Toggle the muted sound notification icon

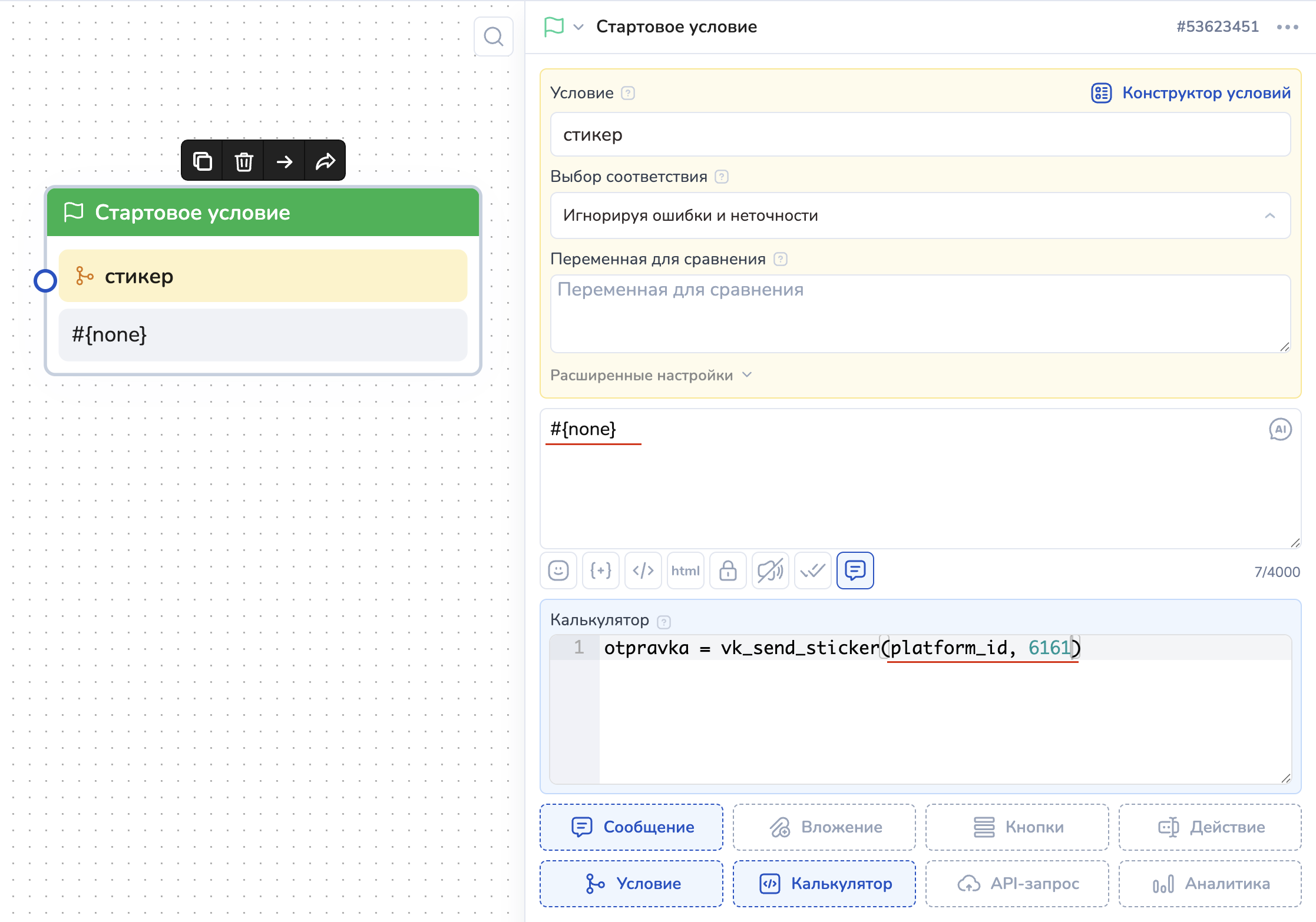[x=770, y=571]
